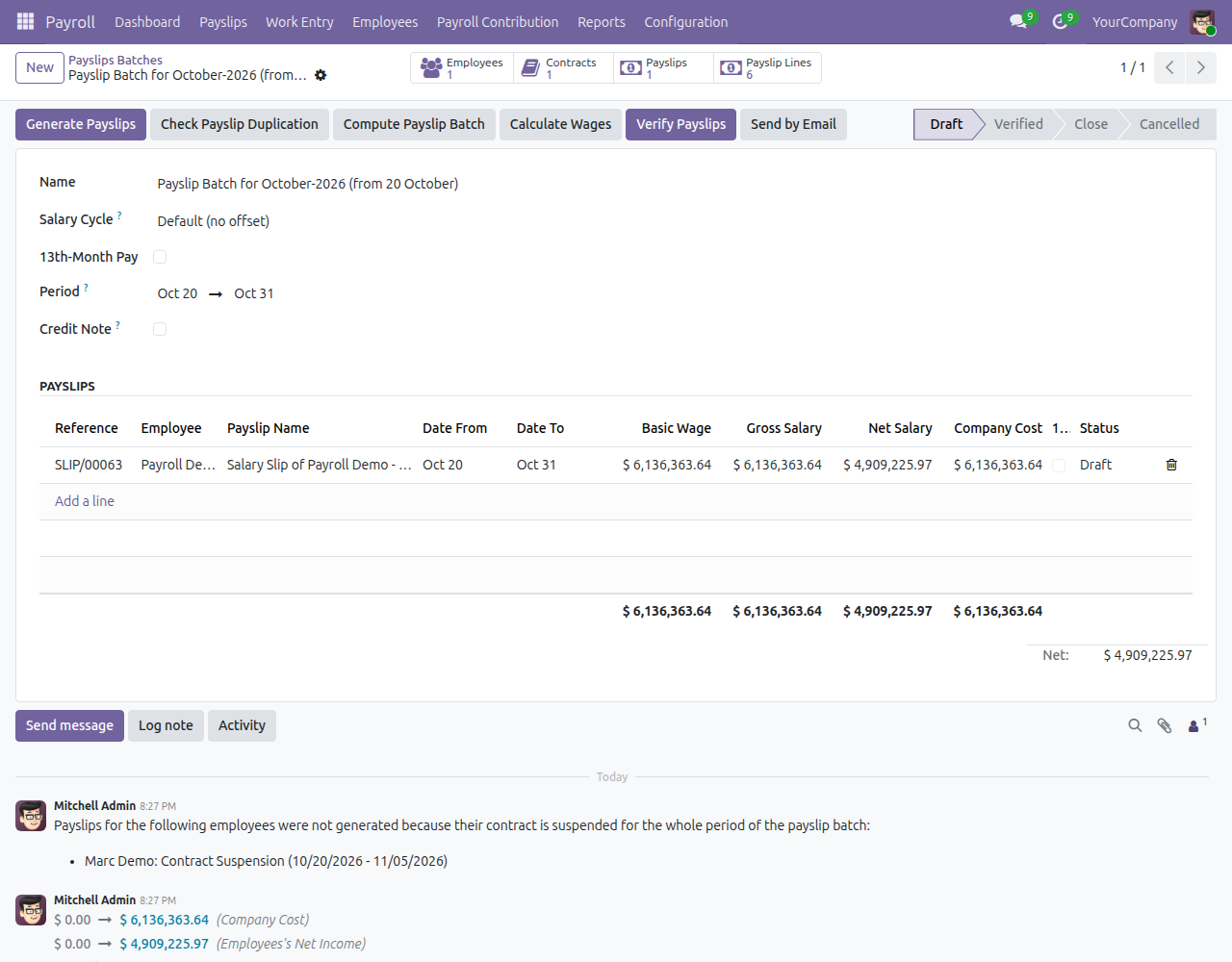Toggle the 13th-Month Pay checkbox
The width and height of the screenshot is (1232, 962).
[160, 257]
